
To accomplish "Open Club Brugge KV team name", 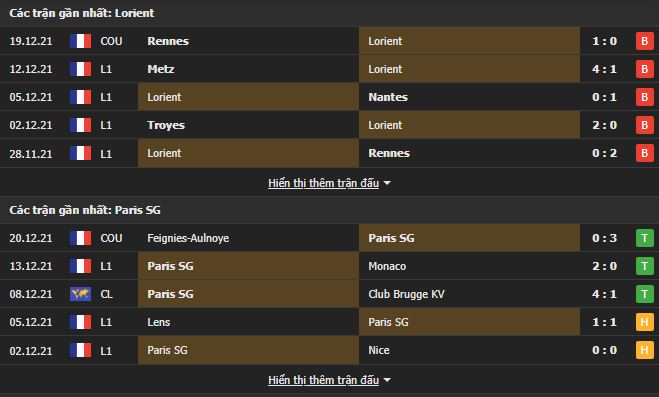I will 406,294.
